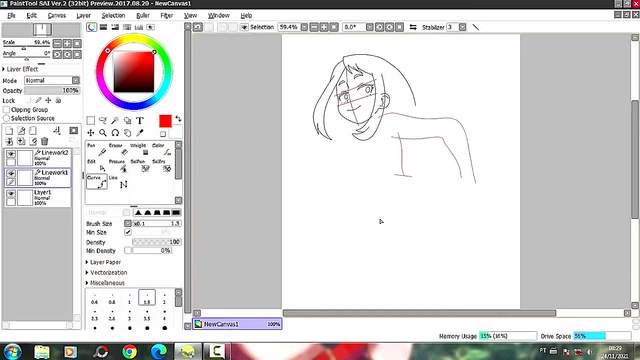Viewport: 640px width, 360px height.
Task: Select the Pen tool
Action: pos(96,149)
